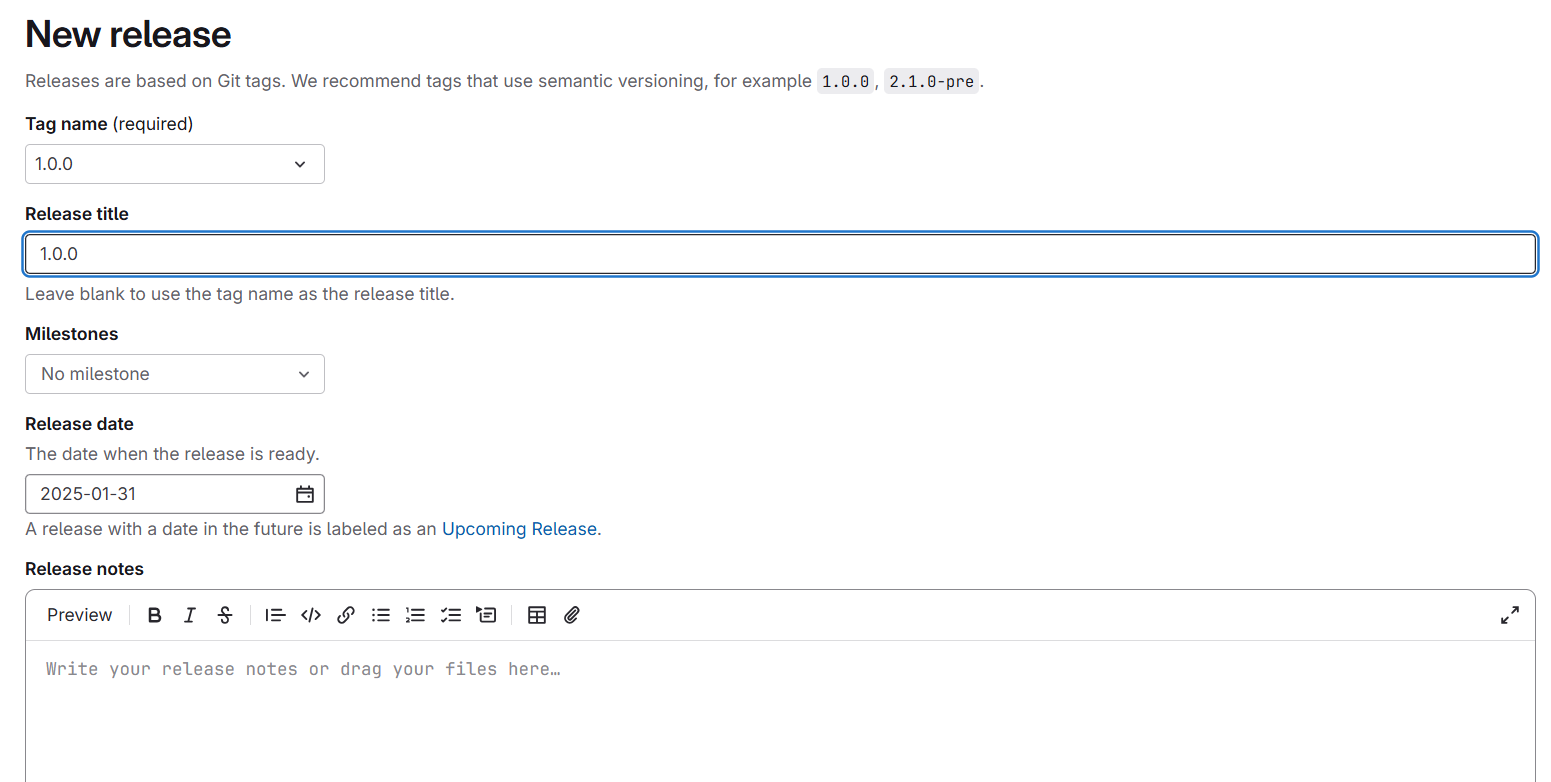Click 'The date when the release is ready.' text
1551x782 pixels.
click(x=172, y=454)
